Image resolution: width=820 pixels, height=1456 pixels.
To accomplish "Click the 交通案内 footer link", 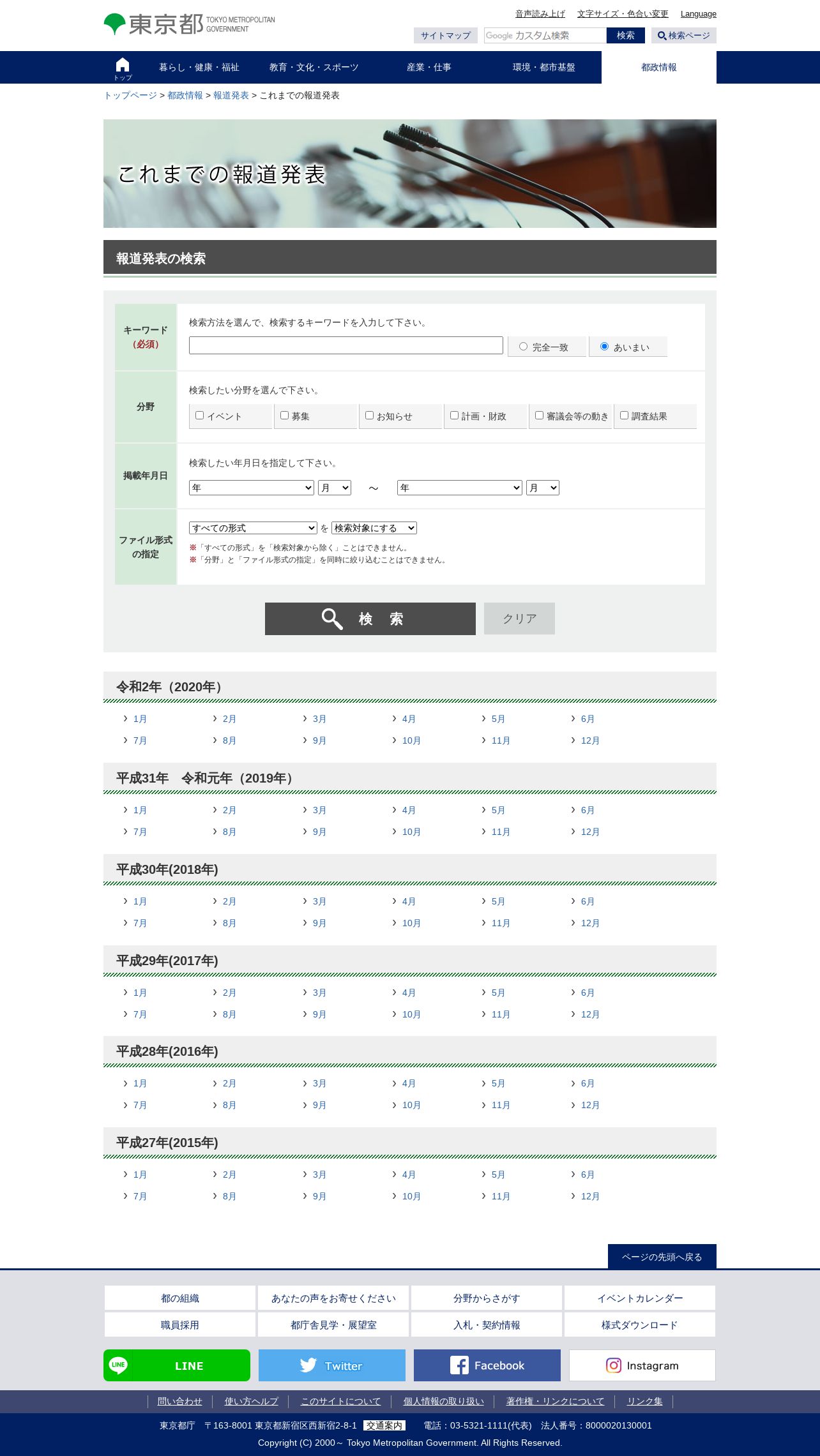I will [x=384, y=1425].
